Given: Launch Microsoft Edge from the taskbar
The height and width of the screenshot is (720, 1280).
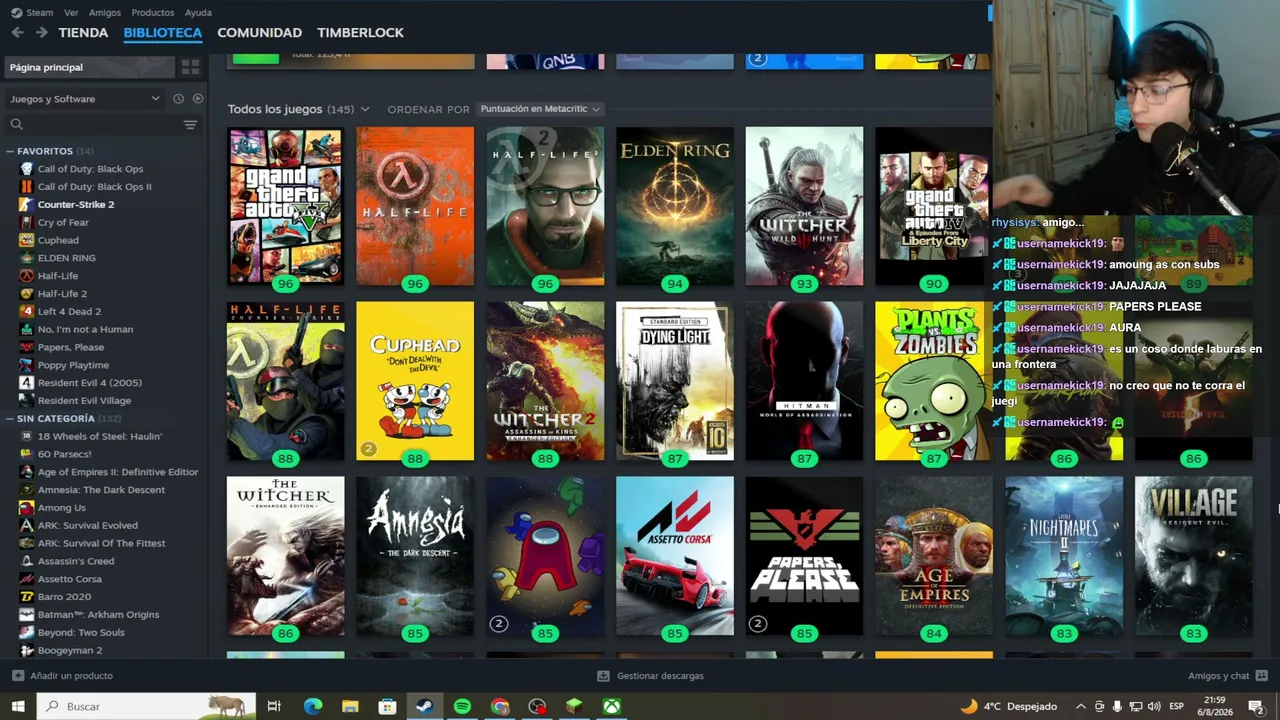Looking at the screenshot, I should (x=313, y=706).
